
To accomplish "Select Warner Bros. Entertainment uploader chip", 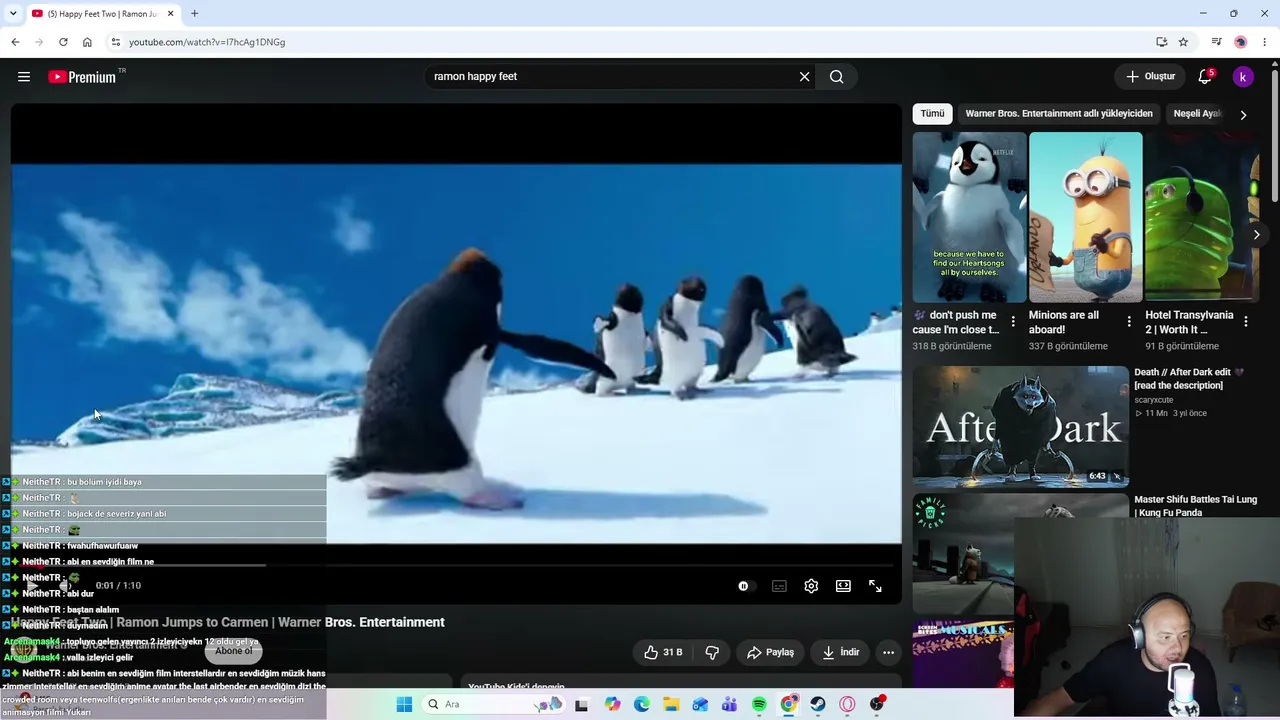I will [1059, 114].
